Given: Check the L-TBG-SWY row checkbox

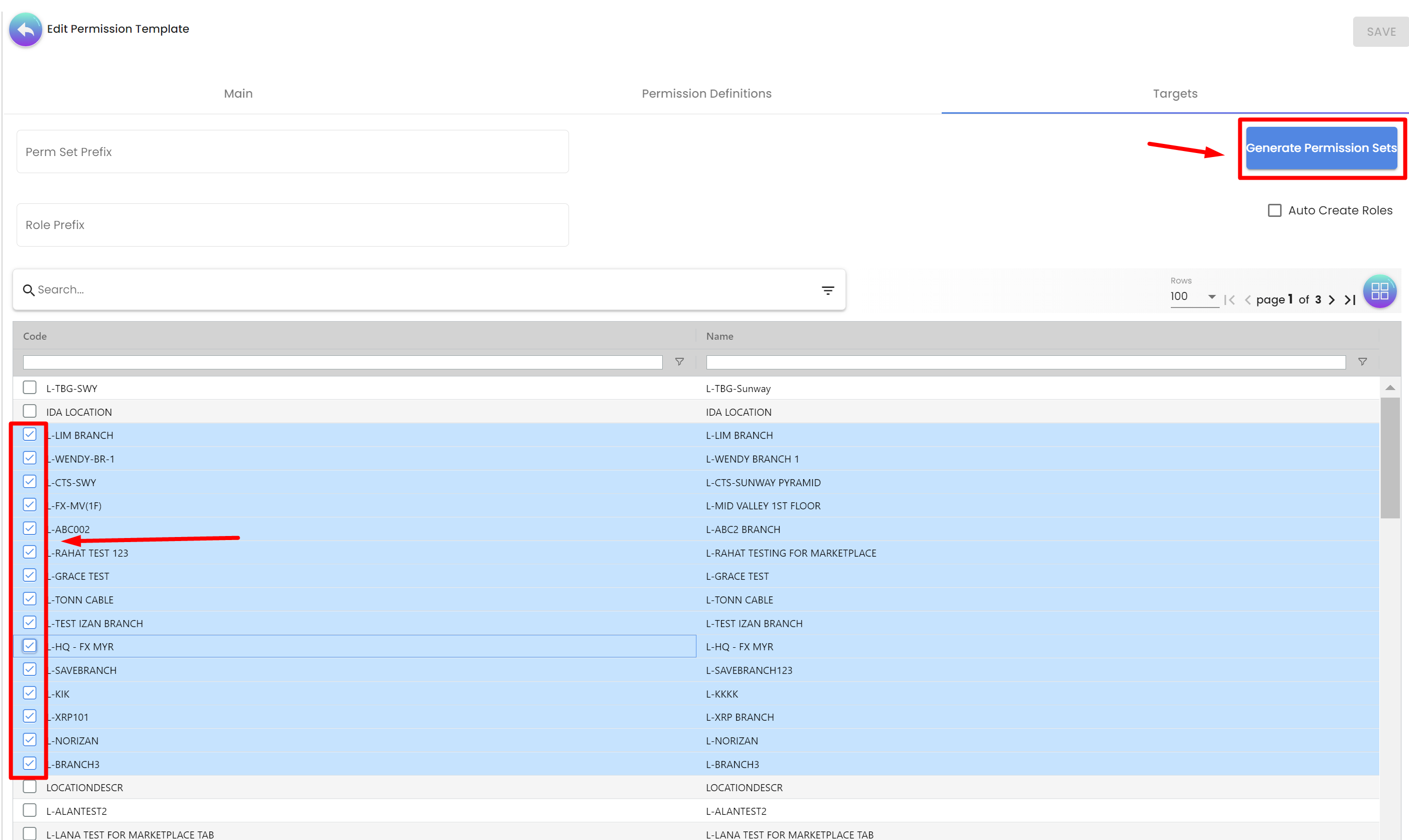Looking at the screenshot, I should coord(29,388).
